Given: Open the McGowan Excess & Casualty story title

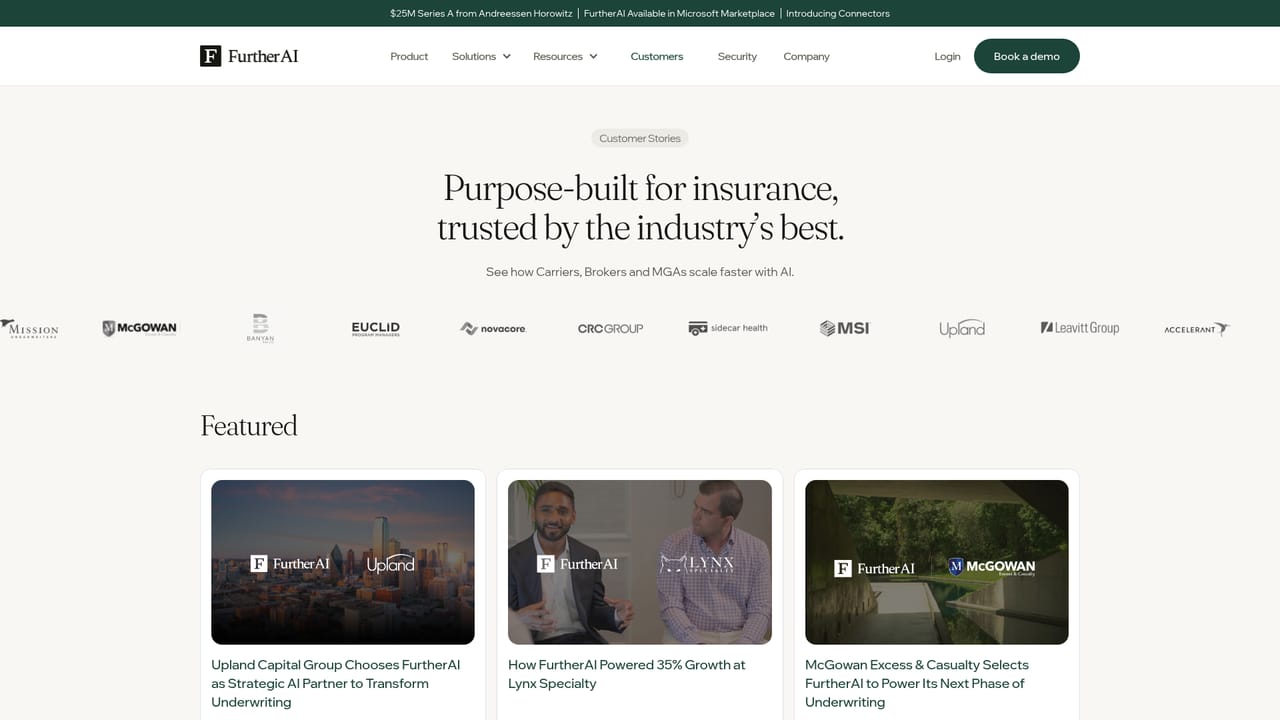Looking at the screenshot, I should click(917, 683).
